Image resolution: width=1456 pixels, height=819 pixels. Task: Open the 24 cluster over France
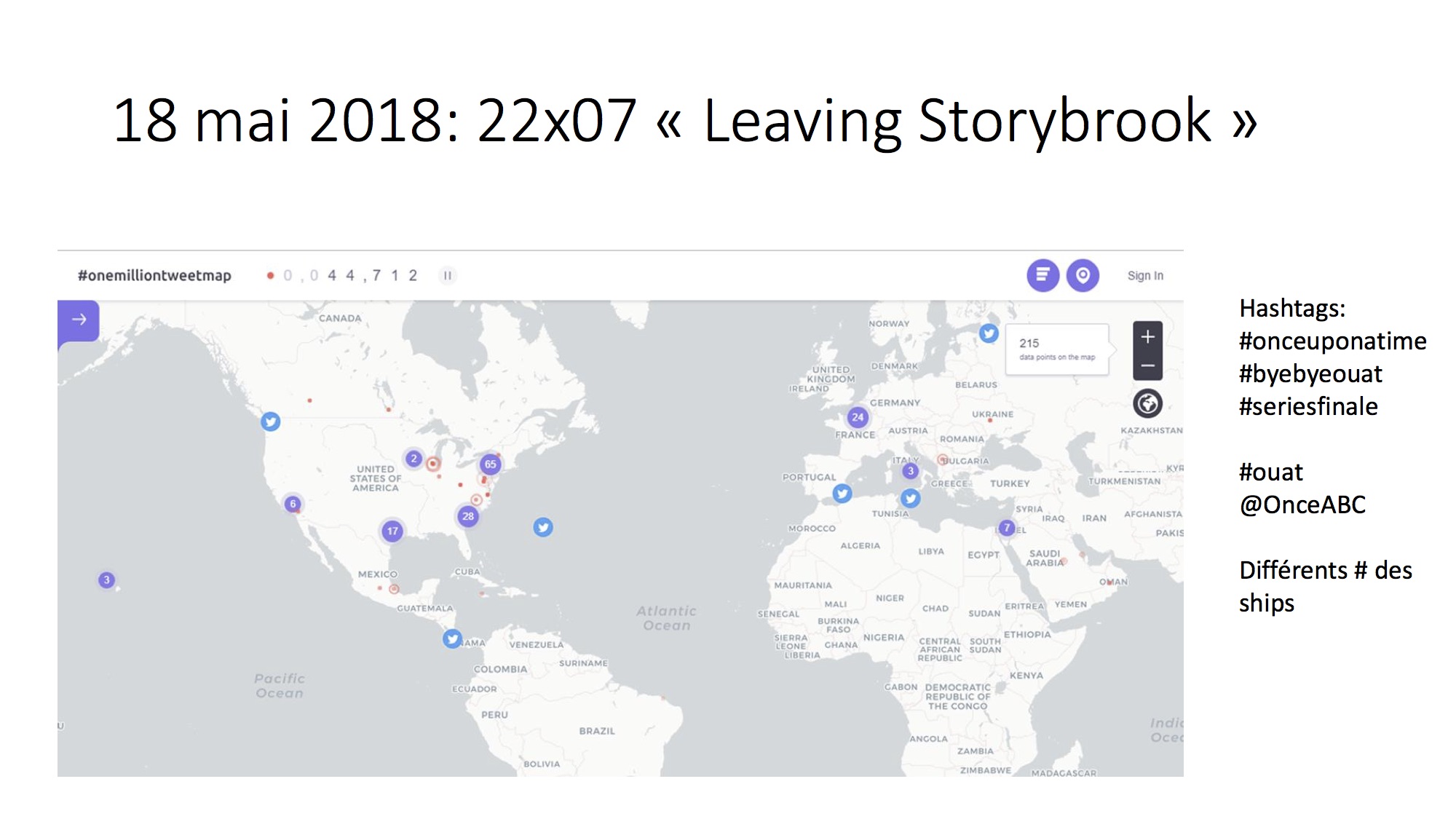(x=858, y=417)
